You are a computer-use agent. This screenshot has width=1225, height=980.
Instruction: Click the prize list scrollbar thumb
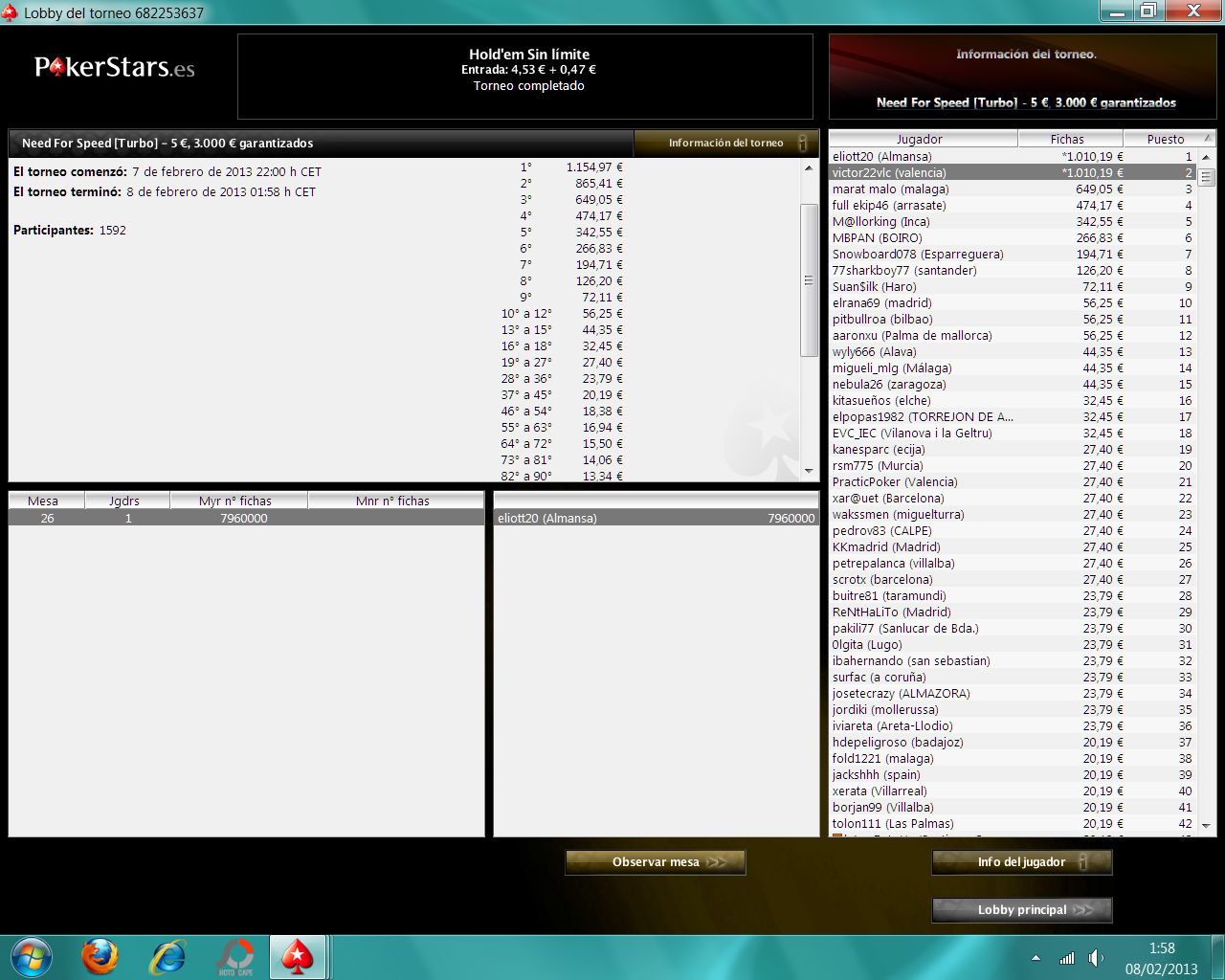click(809, 279)
